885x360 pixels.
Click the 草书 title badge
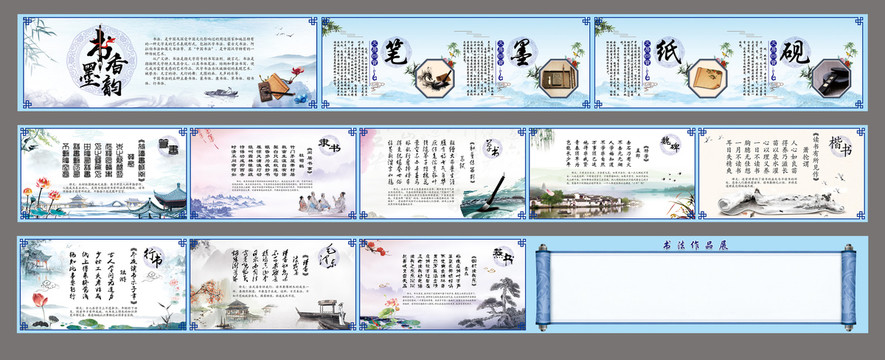494,147
